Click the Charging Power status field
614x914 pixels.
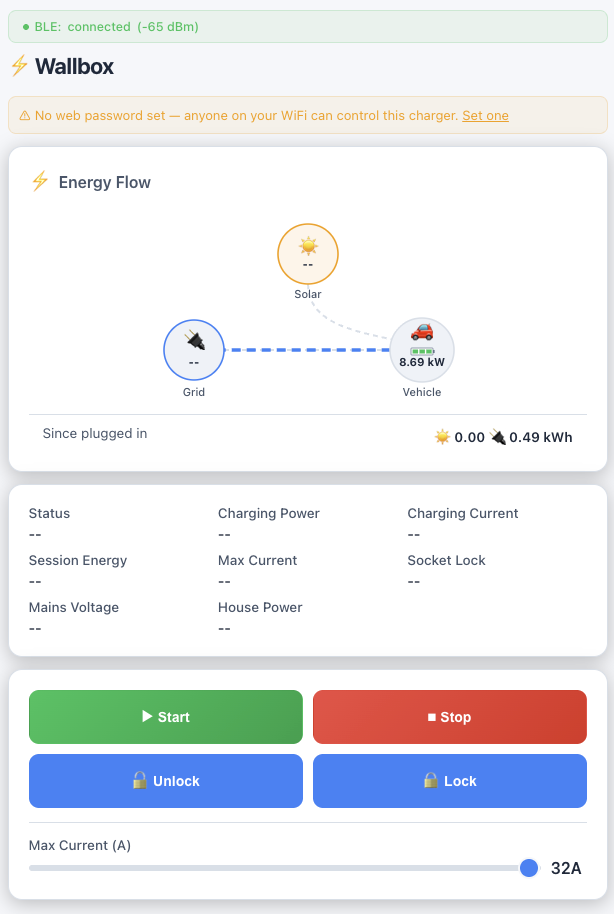pos(269,523)
